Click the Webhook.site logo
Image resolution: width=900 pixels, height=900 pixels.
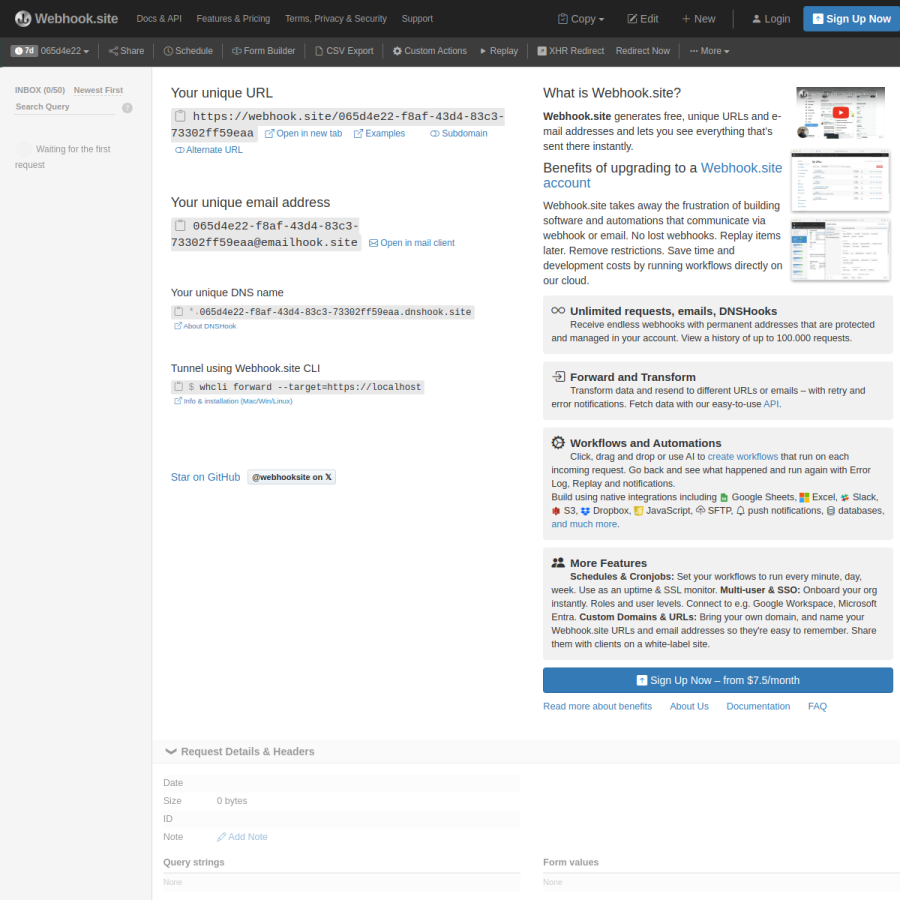[x=67, y=18]
